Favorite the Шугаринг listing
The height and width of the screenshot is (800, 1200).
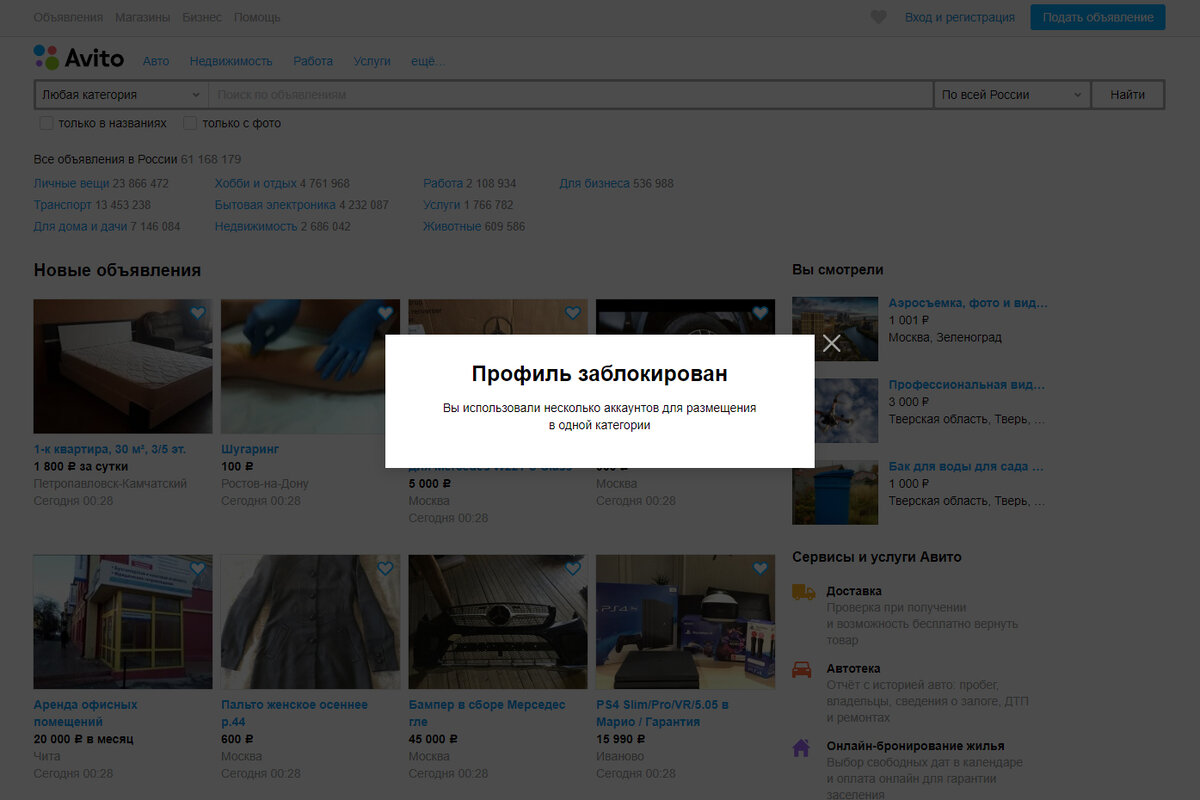click(x=385, y=314)
